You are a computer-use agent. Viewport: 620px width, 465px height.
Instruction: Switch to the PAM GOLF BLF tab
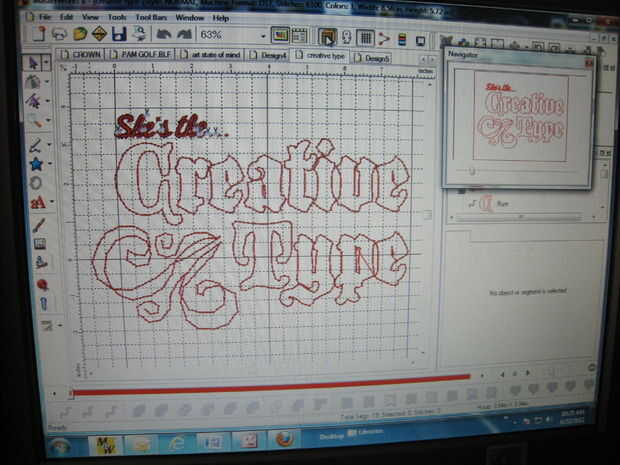tap(141, 55)
